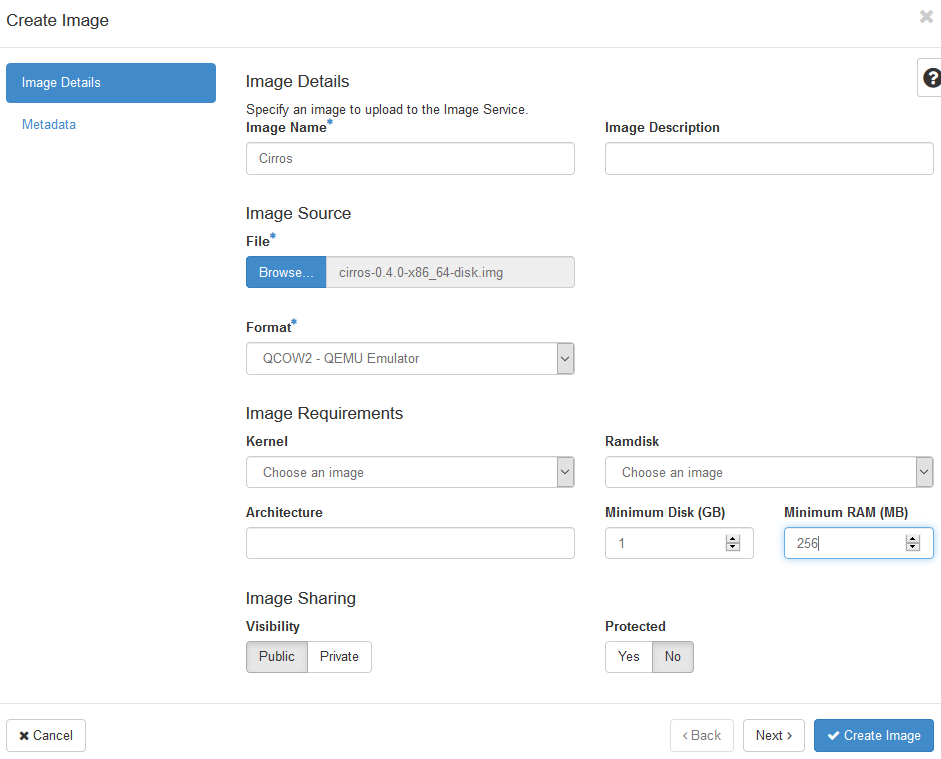The image size is (941, 759).
Task: Browse for an image file
Action: point(286,272)
